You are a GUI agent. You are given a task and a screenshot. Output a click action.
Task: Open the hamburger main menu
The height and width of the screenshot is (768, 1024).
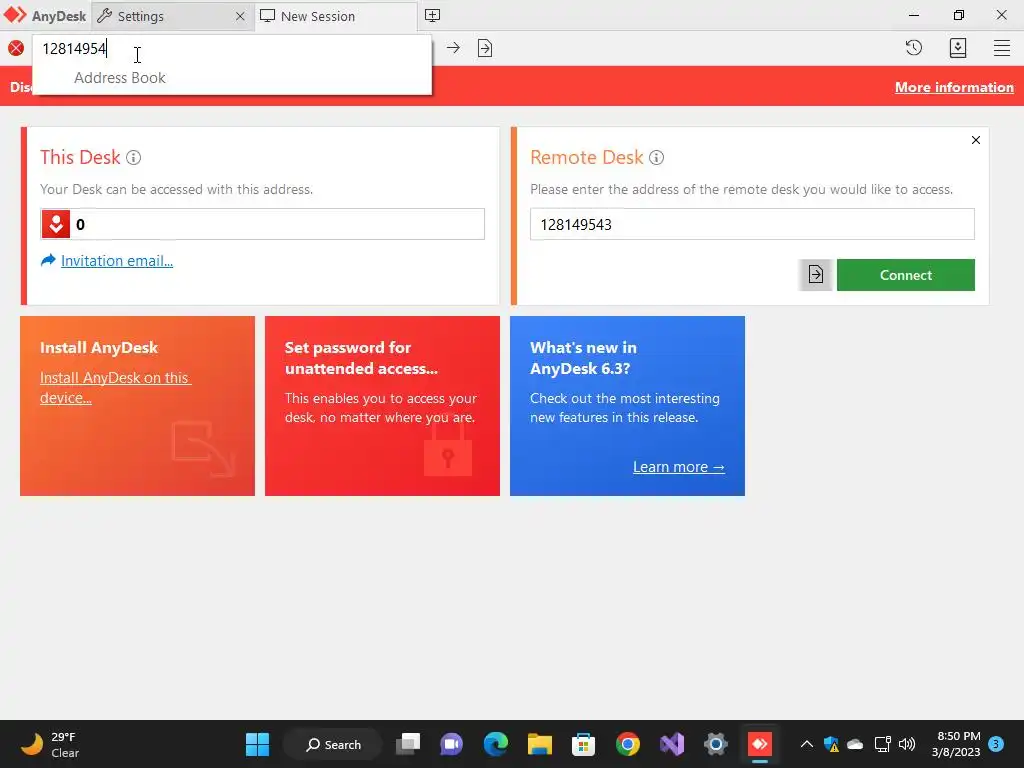1002,48
